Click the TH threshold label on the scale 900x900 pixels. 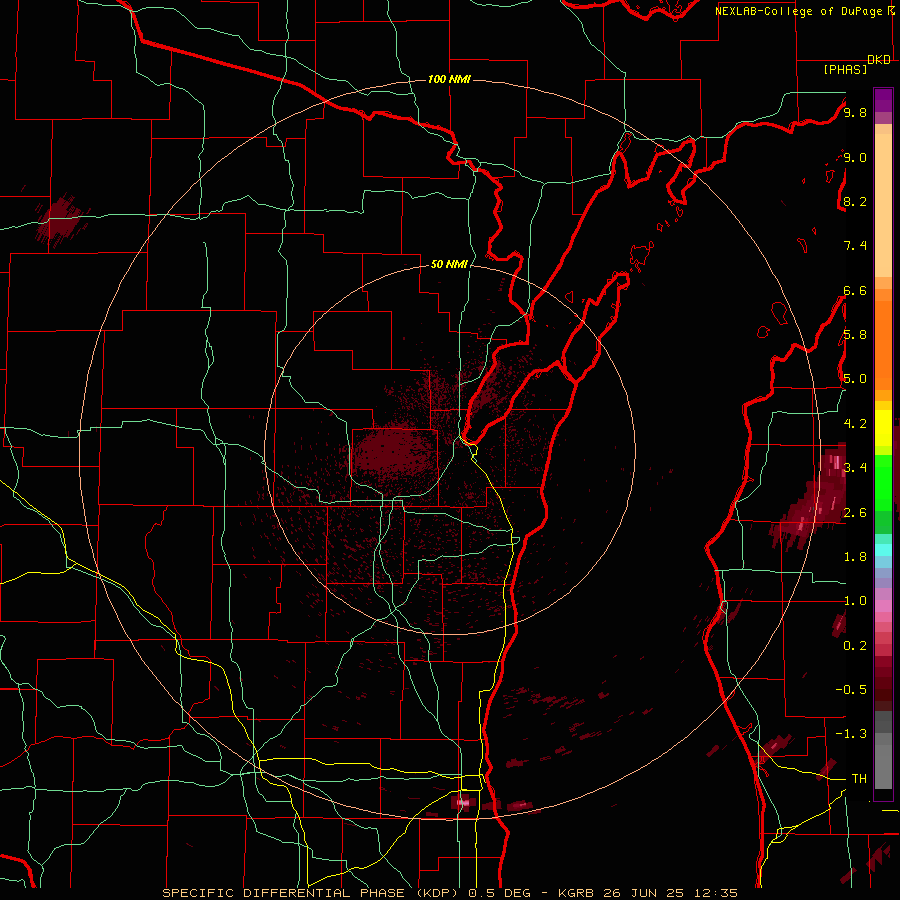click(x=859, y=779)
